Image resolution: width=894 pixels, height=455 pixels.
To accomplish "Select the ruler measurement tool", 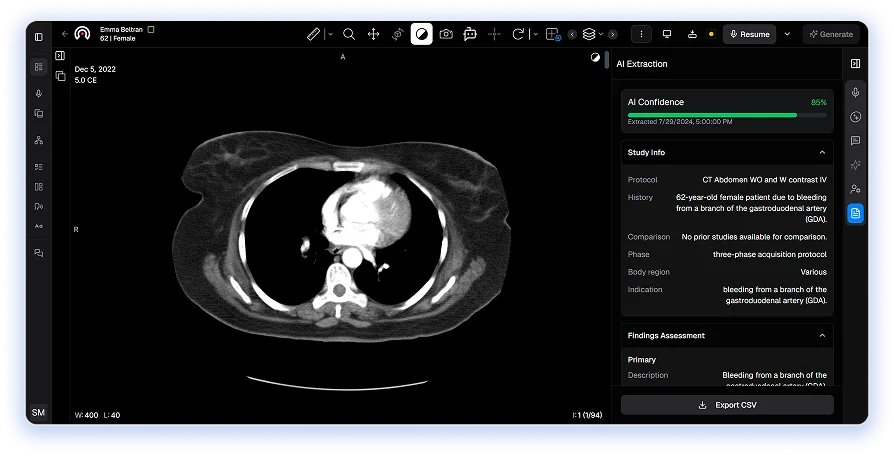I will point(313,34).
